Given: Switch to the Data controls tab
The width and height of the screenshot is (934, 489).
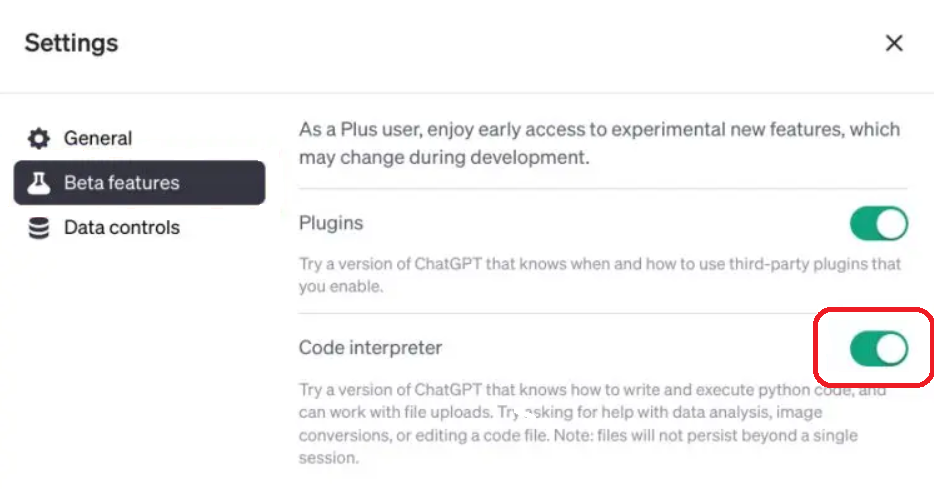Looking at the screenshot, I should pyautogui.click(x=122, y=228).
